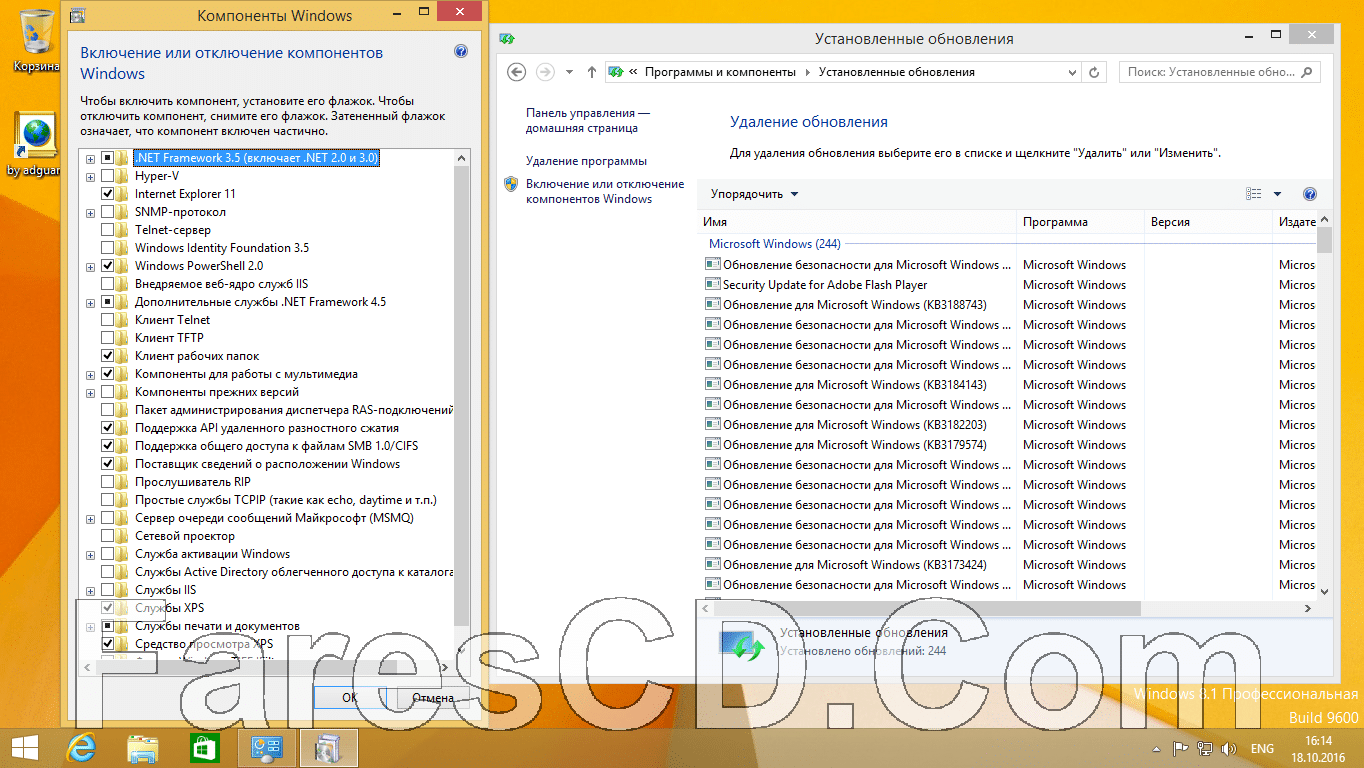Viewport: 1364px width, 768px height.
Task: Sort by Версия column header
Action: tap(1208, 222)
